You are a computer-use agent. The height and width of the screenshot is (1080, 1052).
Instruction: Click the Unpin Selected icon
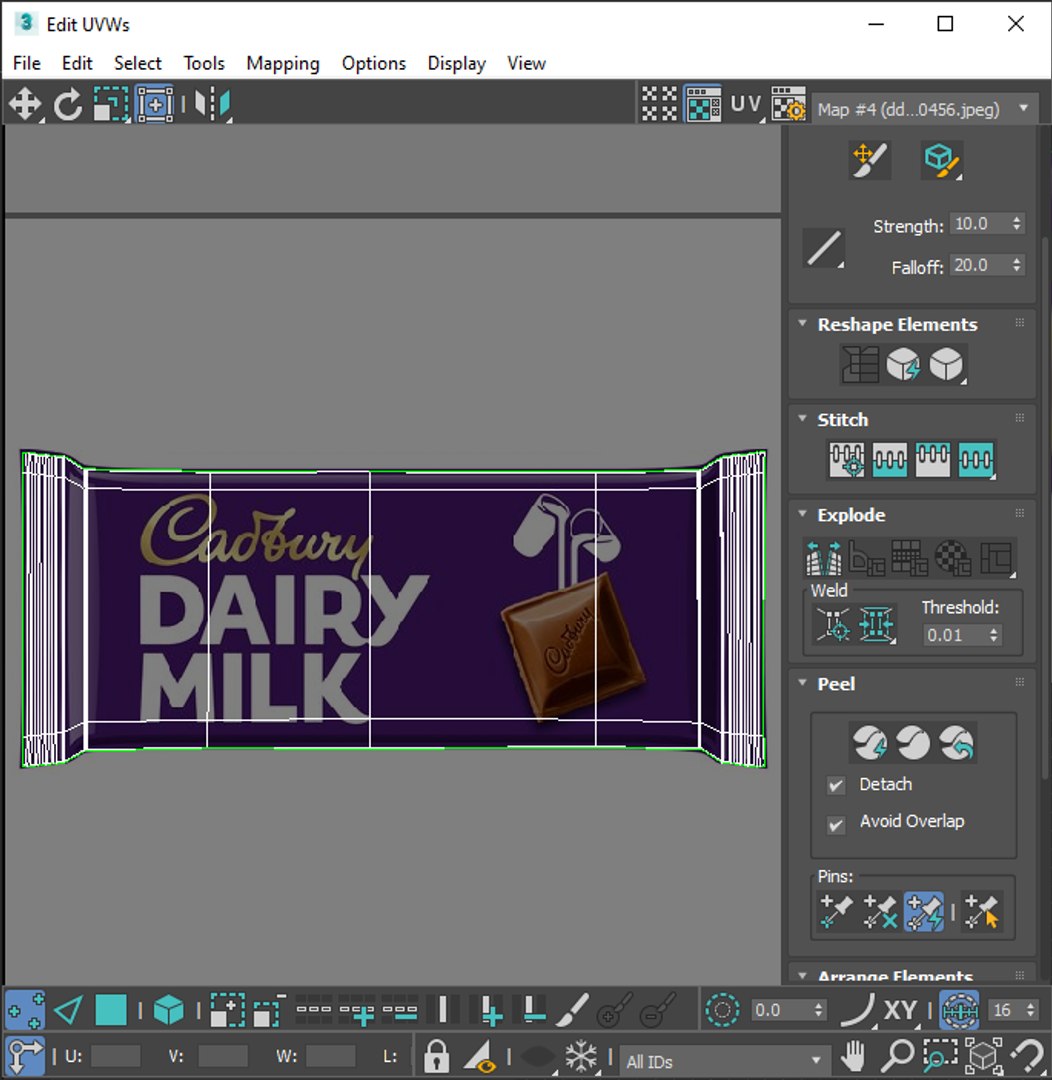(880, 911)
